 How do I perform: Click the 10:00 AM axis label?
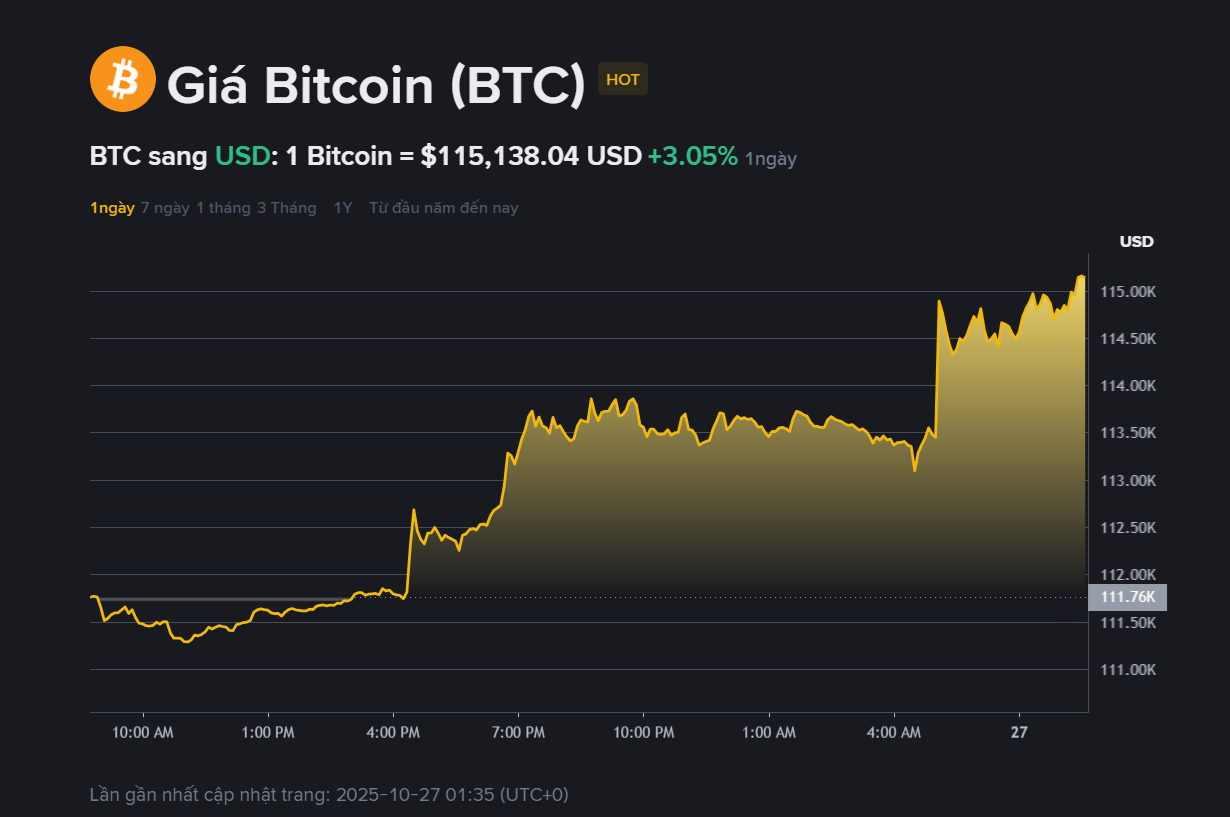[x=143, y=732]
